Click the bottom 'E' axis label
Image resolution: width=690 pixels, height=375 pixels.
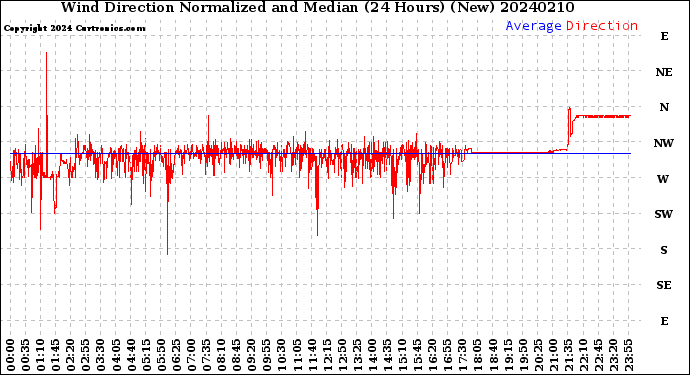[x=664, y=321]
